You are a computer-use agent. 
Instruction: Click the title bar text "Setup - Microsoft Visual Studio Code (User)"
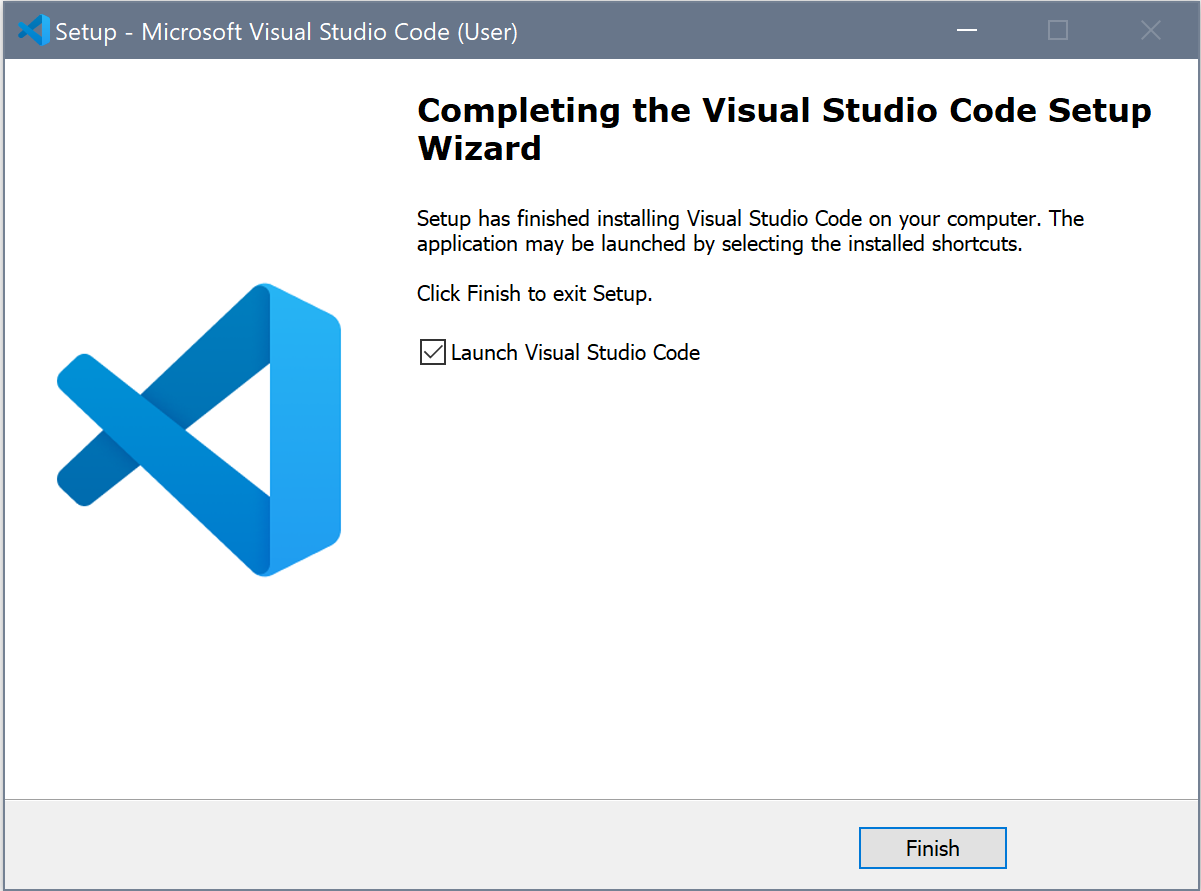[286, 31]
